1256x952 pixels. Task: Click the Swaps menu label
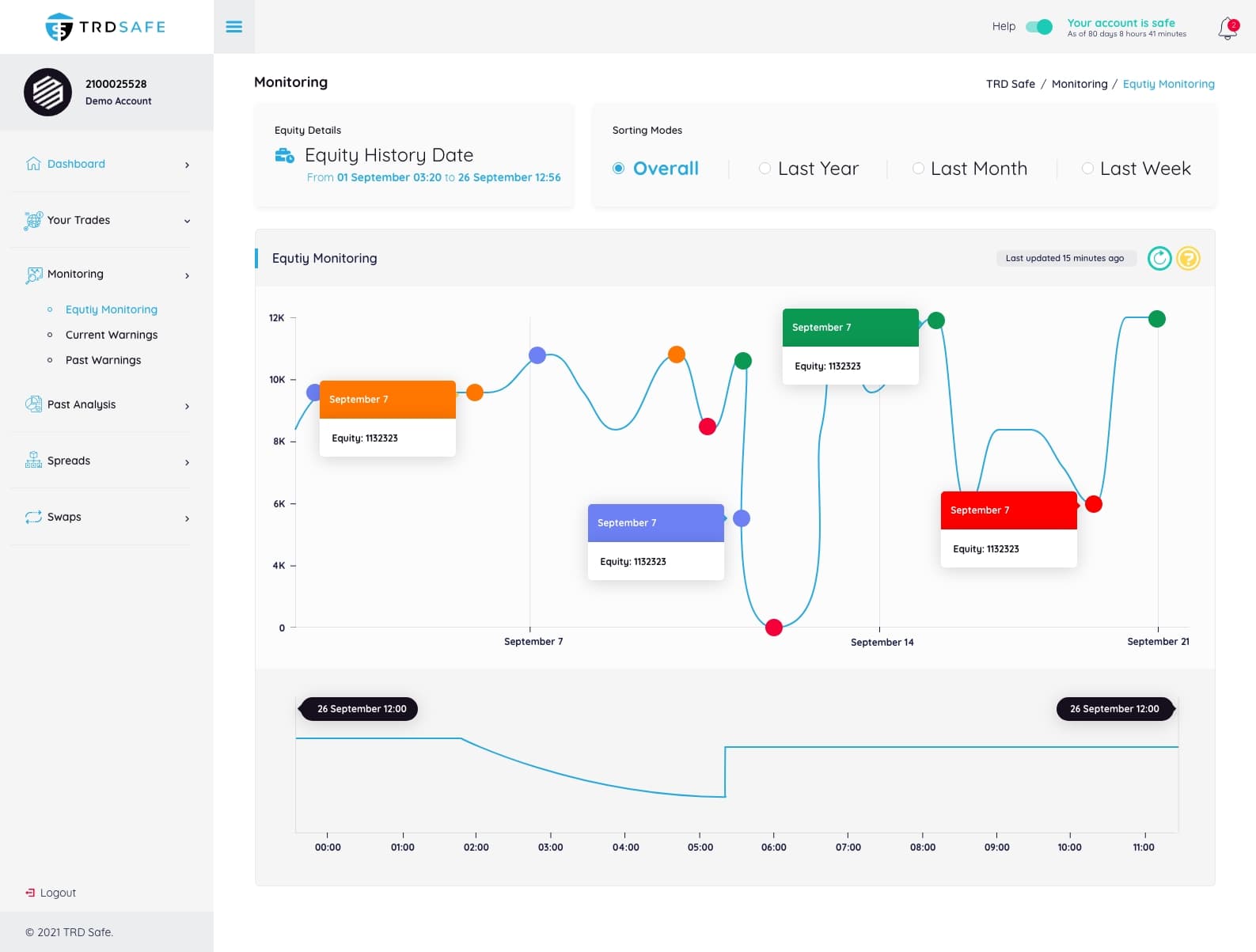pyautogui.click(x=64, y=517)
